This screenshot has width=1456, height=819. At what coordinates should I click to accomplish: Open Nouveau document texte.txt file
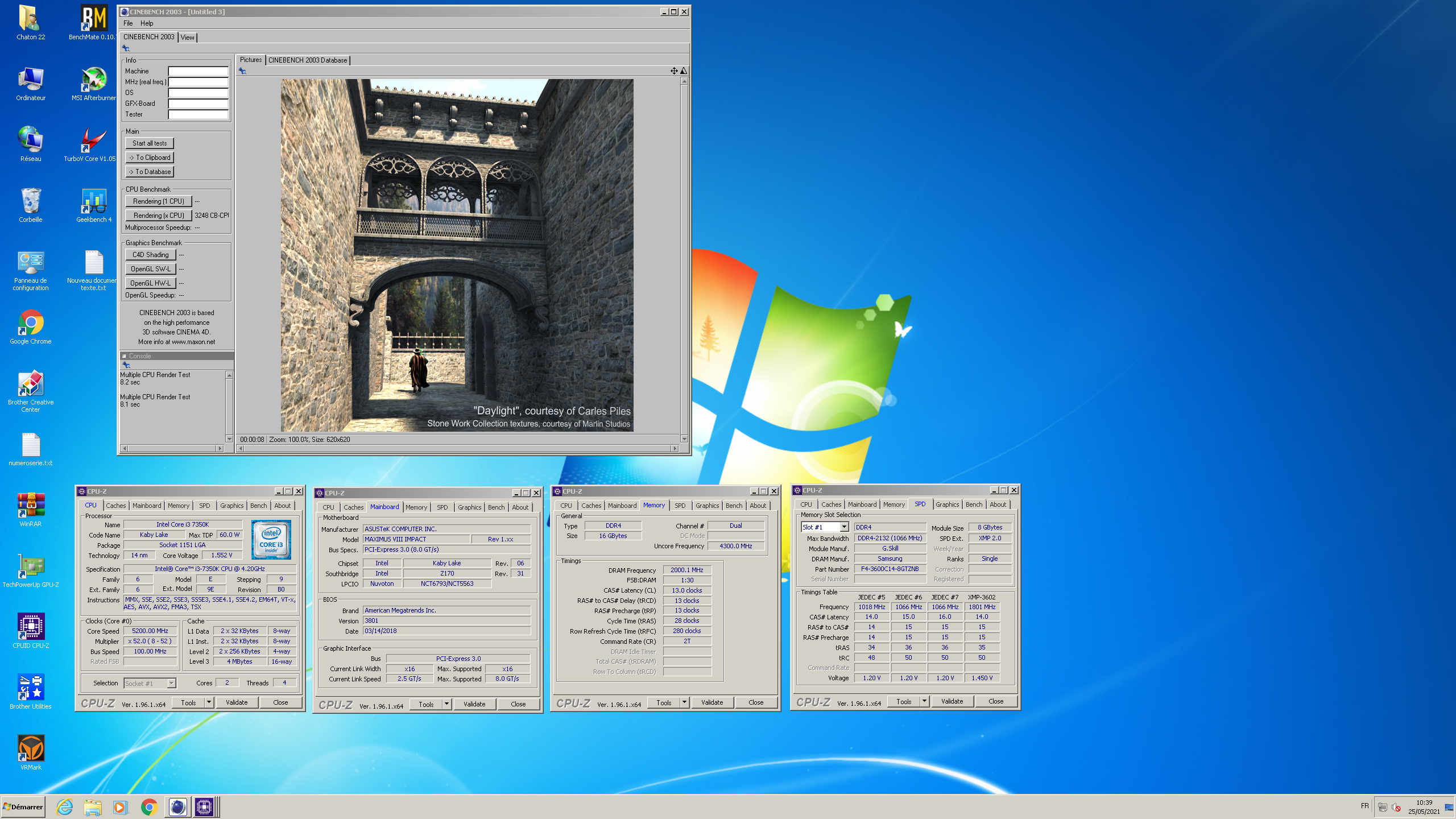[x=93, y=271]
